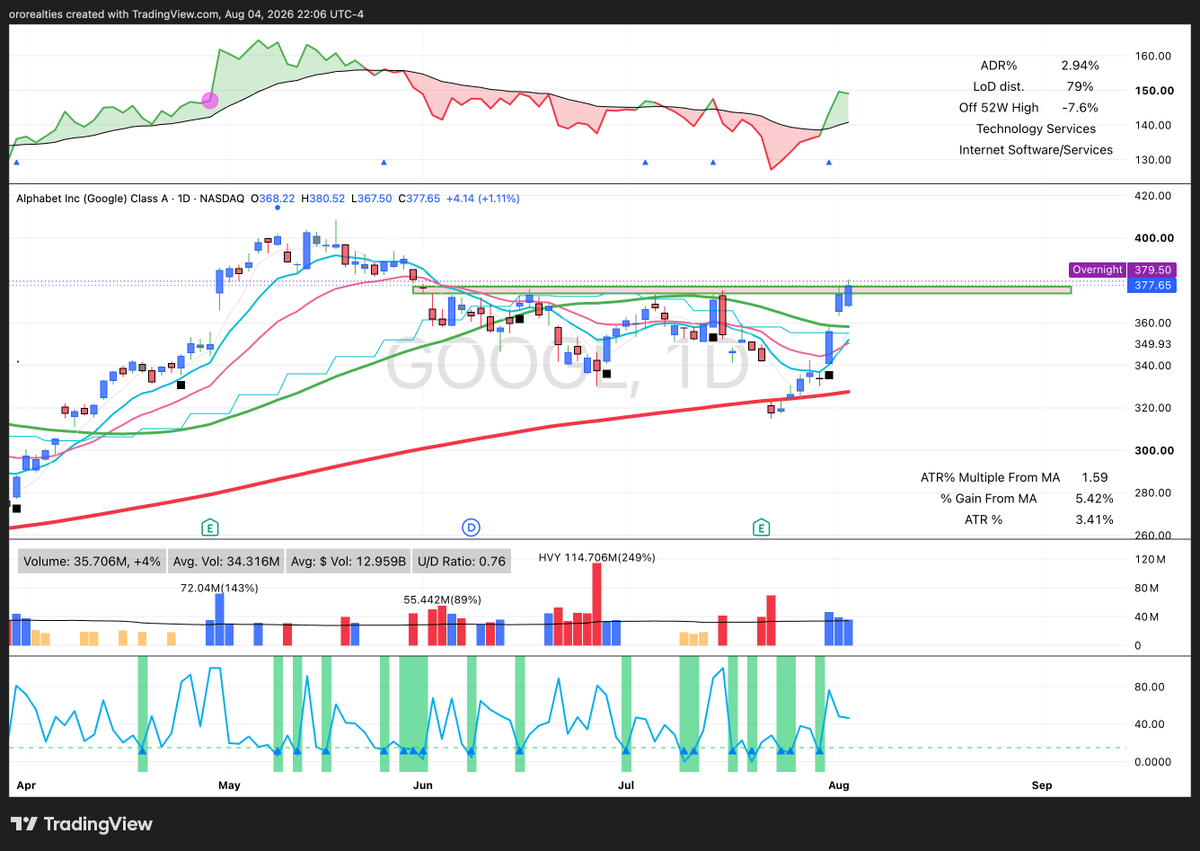This screenshot has height=851, width=1200.
Task: Click the 0.0000 oscillator axis label
Action: pyautogui.click(x=1151, y=761)
